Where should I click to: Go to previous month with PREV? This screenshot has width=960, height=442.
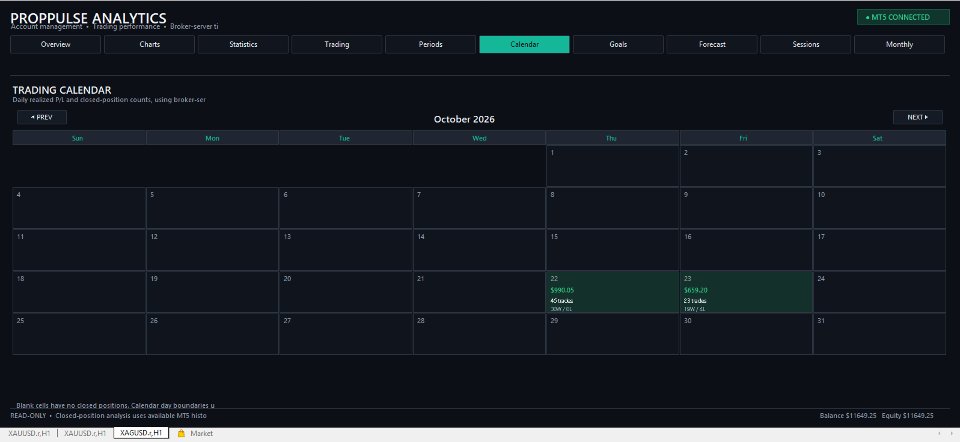(x=42, y=118)
